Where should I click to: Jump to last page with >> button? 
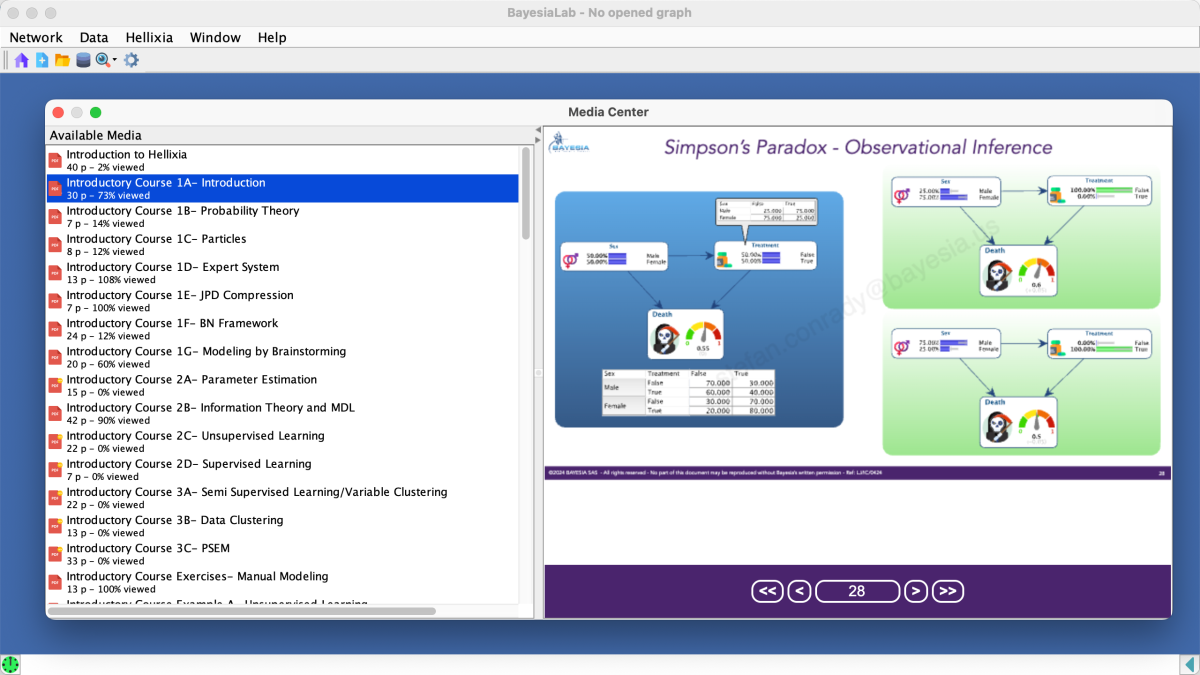tap(948, 591)
